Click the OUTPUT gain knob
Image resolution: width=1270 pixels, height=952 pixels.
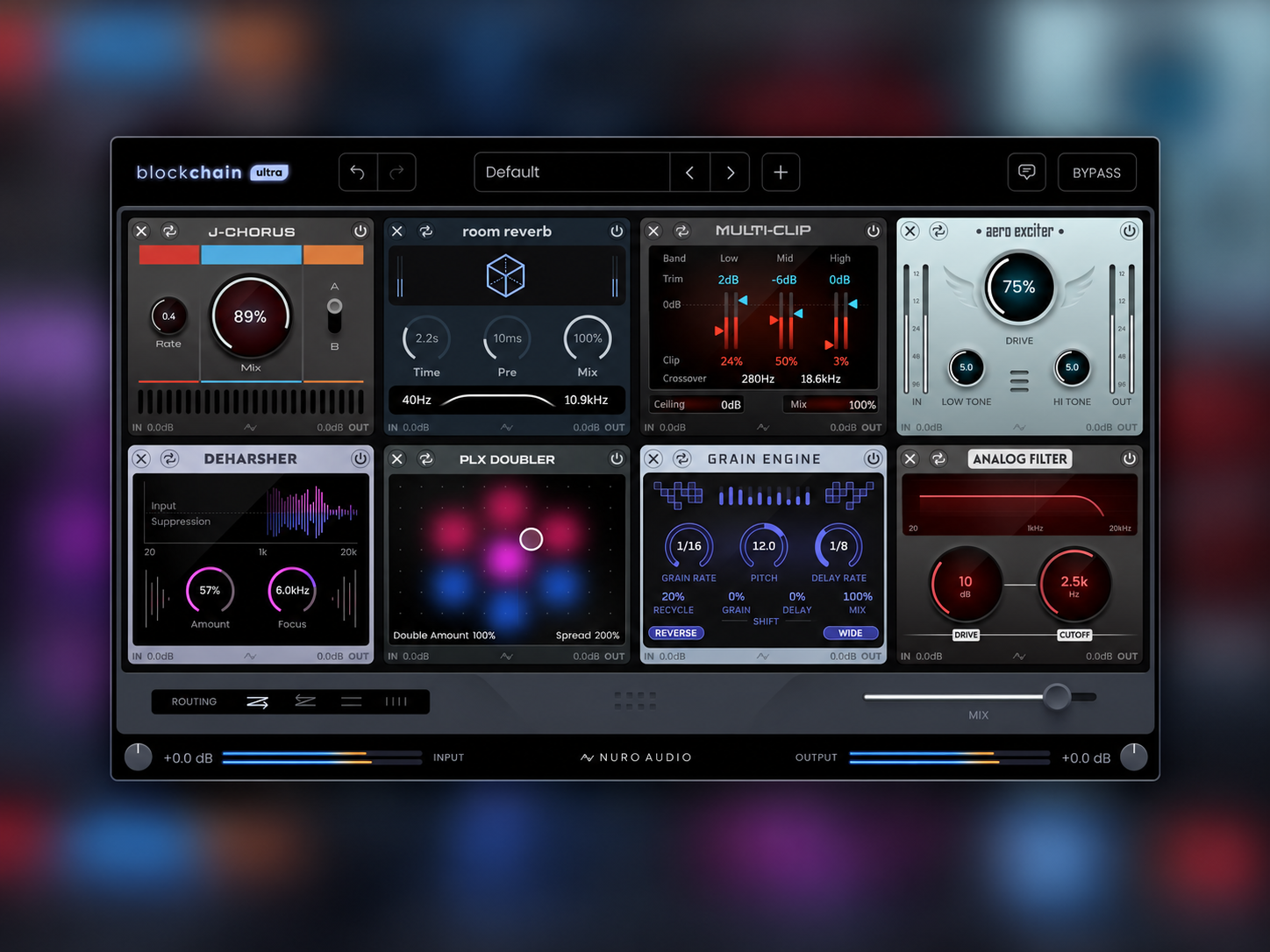click(1134, 757)
